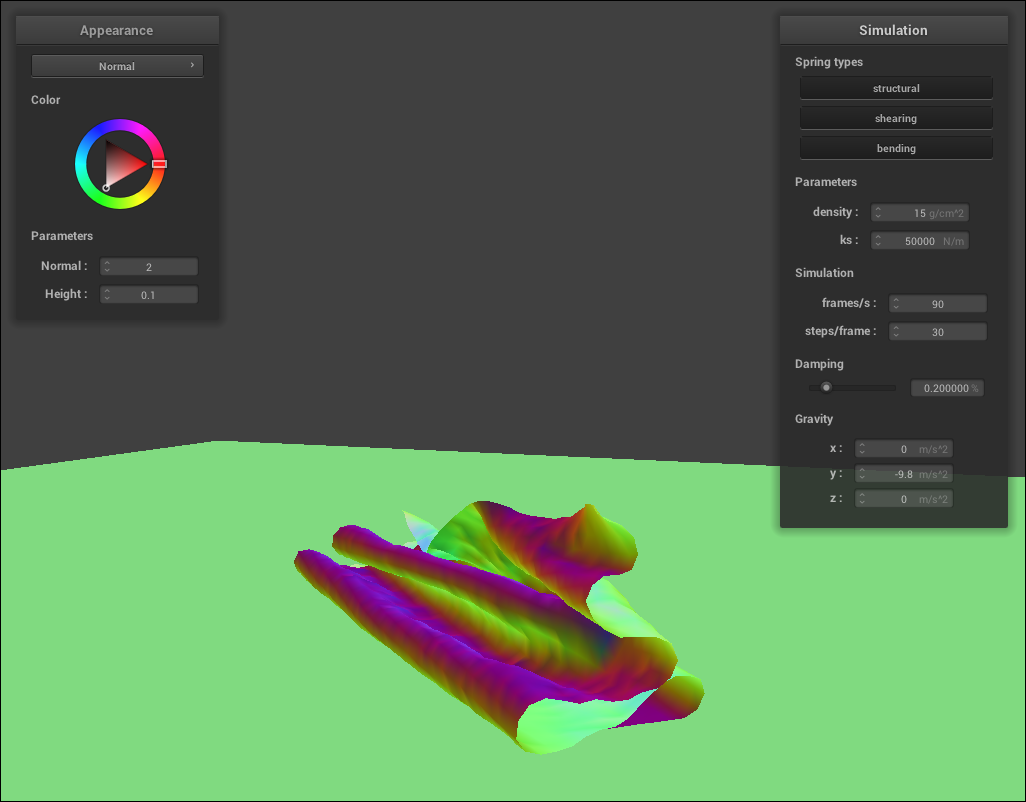Pick a shade inside the color triangle
The width and height of the screenshot is (1026, 802).
click(x=122, y=163)
